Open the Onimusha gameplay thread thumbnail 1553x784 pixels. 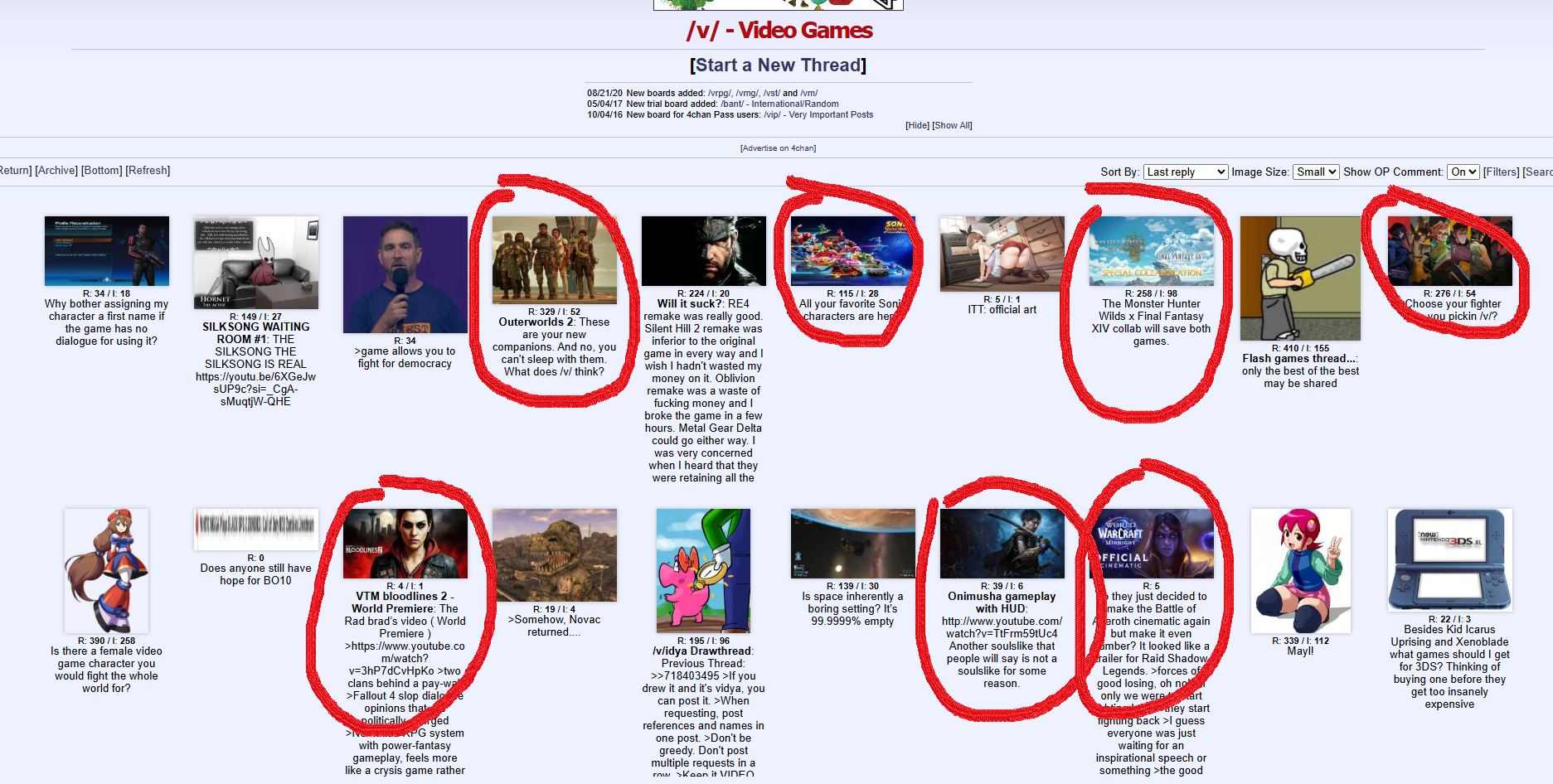1002,544
